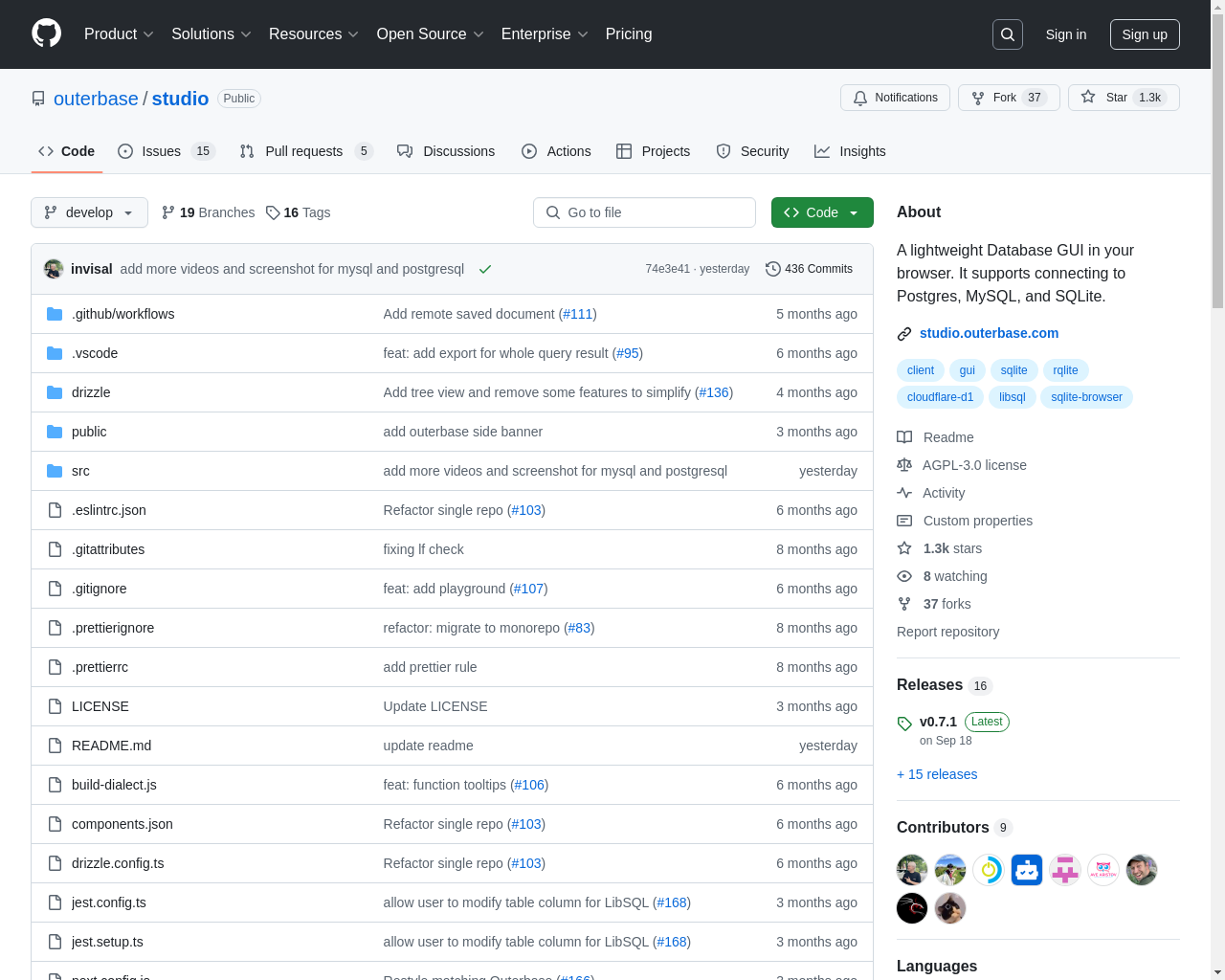Viewport: 1225px width, 980px height.
Task: Click the black dragon contributor avatar
Action: pos(912,908)
